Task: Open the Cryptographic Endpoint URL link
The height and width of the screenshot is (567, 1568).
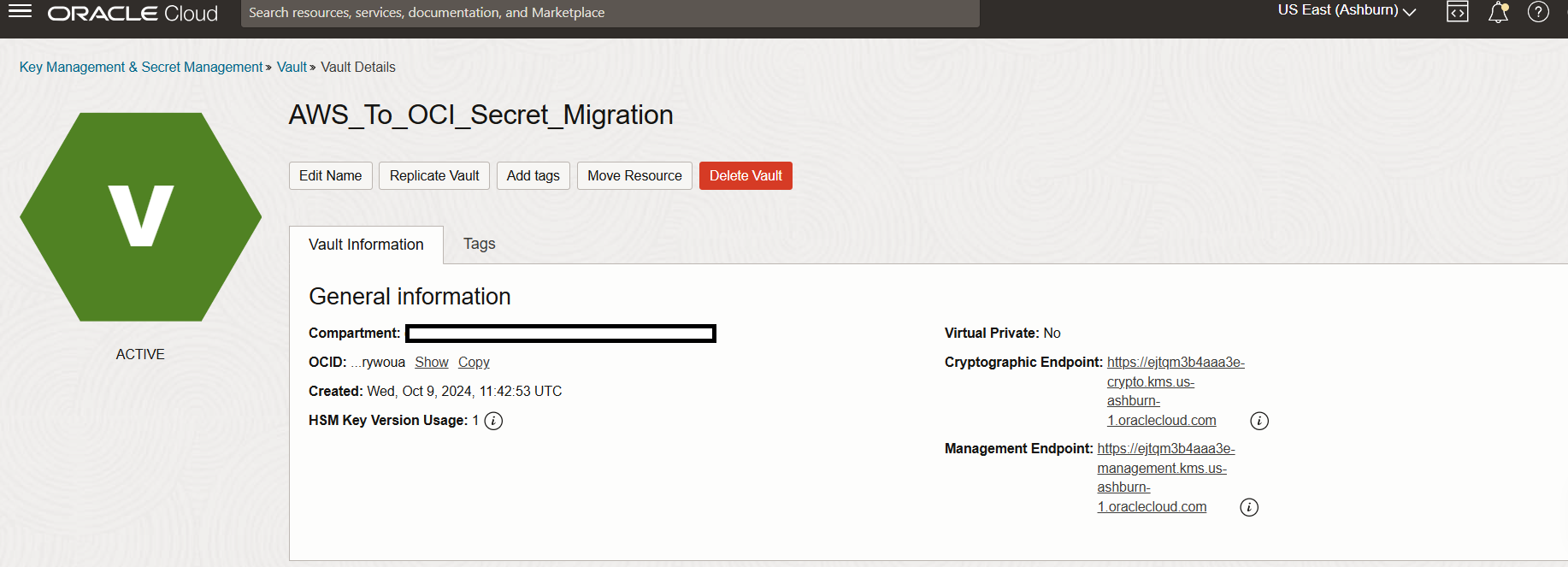Action: point(1176,392)
